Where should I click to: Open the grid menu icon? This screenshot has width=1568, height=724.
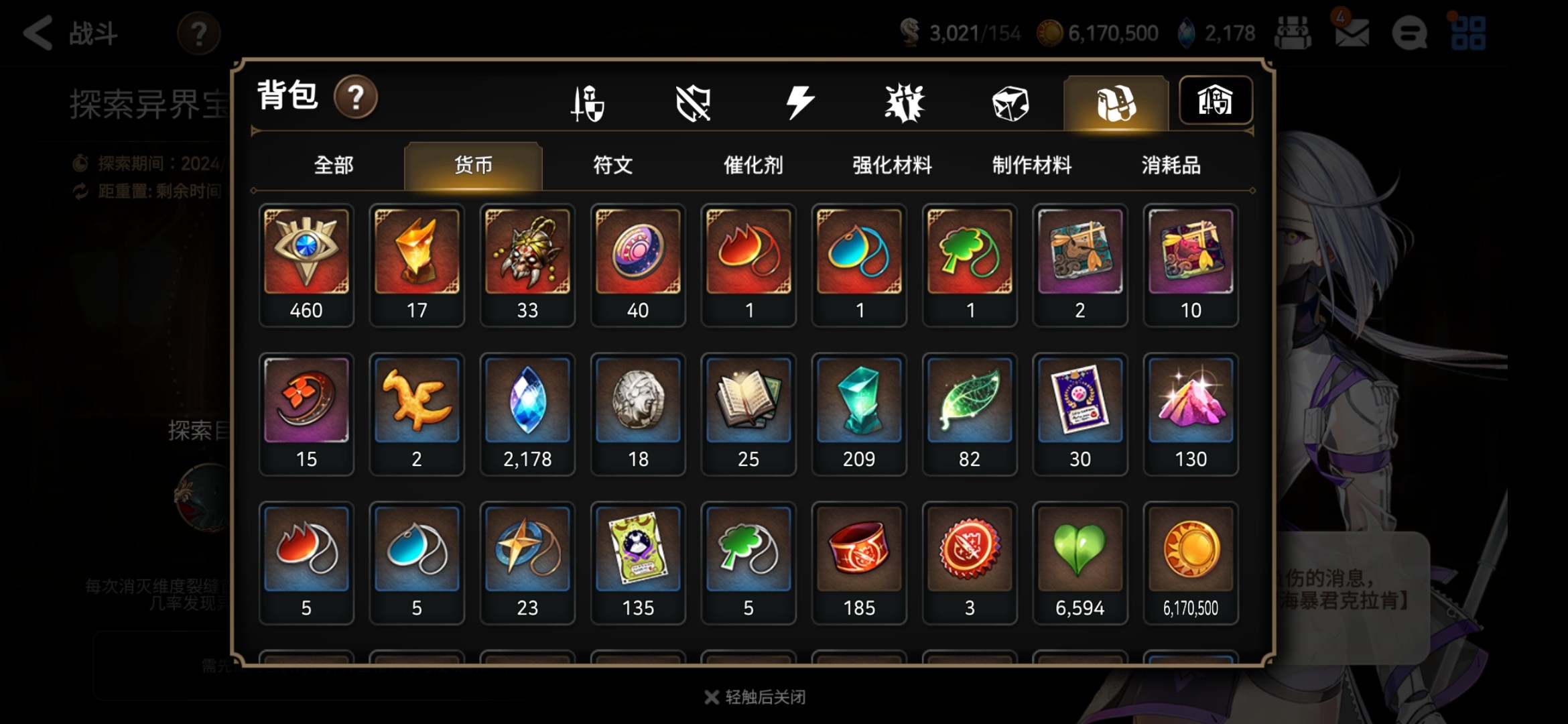(x=1468, y=34)
